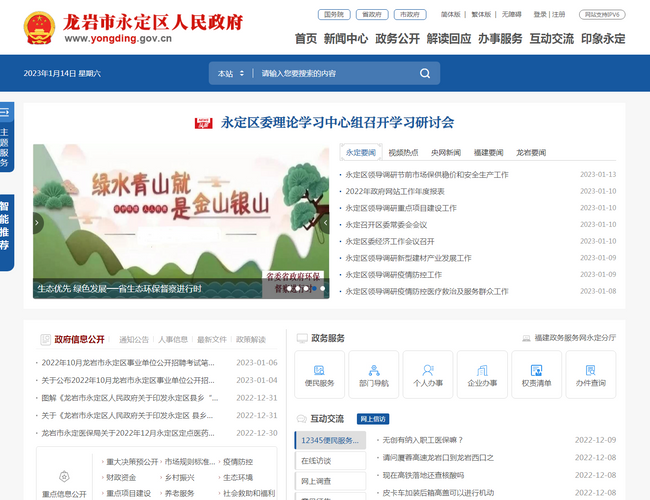The image size is (650, 500).
Task: Open 永定区委经济工作会议召开 article
Action: click(x=390, y=241)
